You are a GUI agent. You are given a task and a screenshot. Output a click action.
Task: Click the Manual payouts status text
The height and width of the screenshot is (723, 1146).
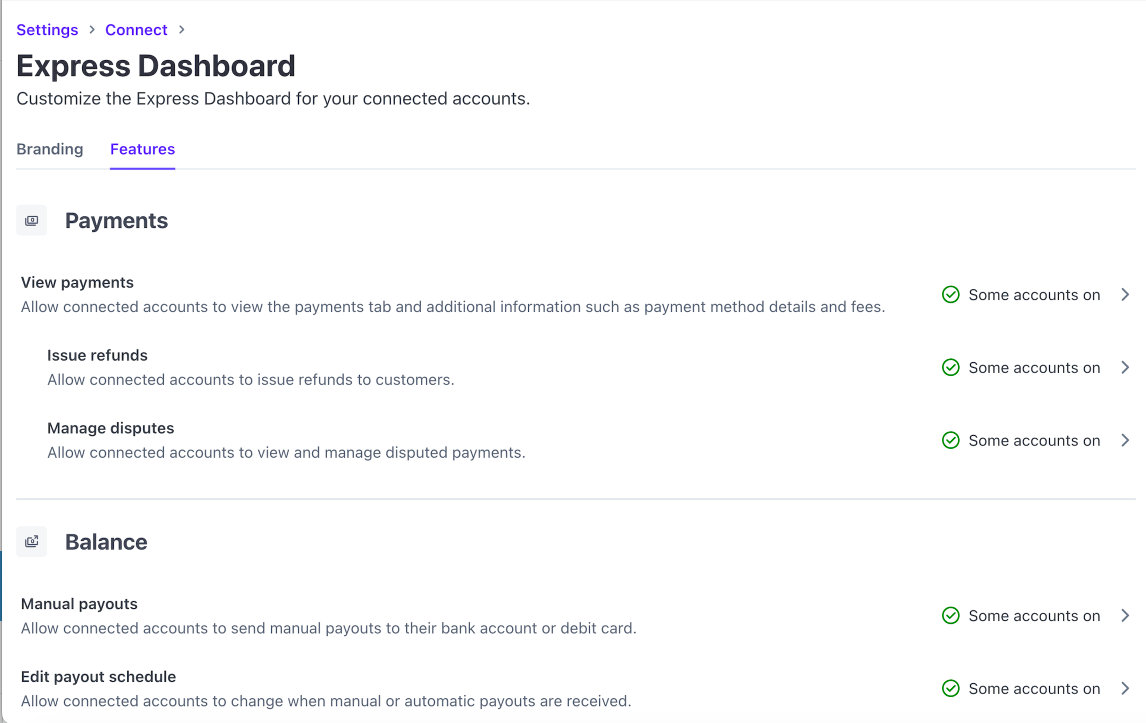point(1034,616)
